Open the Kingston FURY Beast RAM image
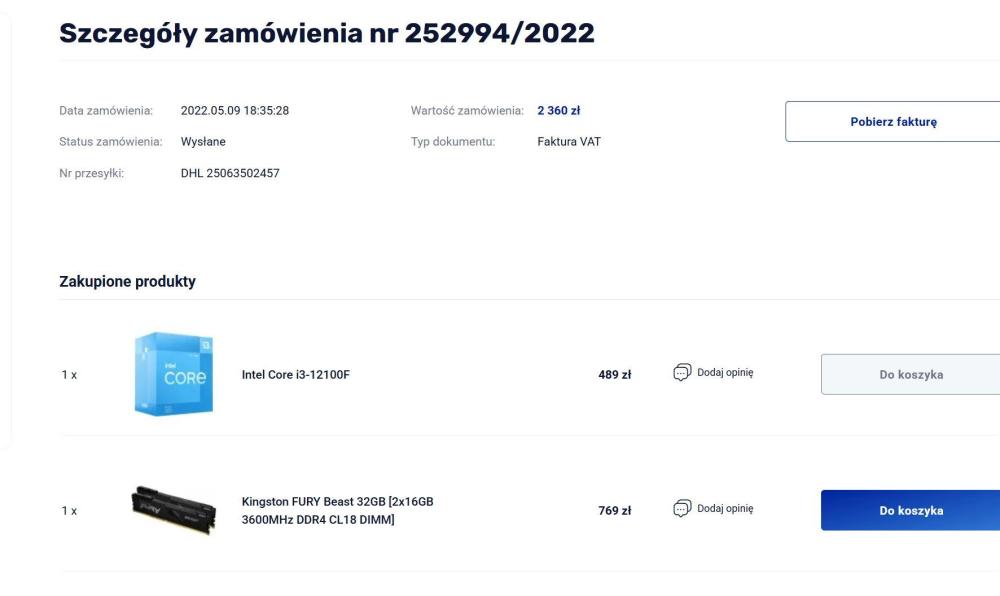The height and width of the screenshot is (596, 1000). 172,509
